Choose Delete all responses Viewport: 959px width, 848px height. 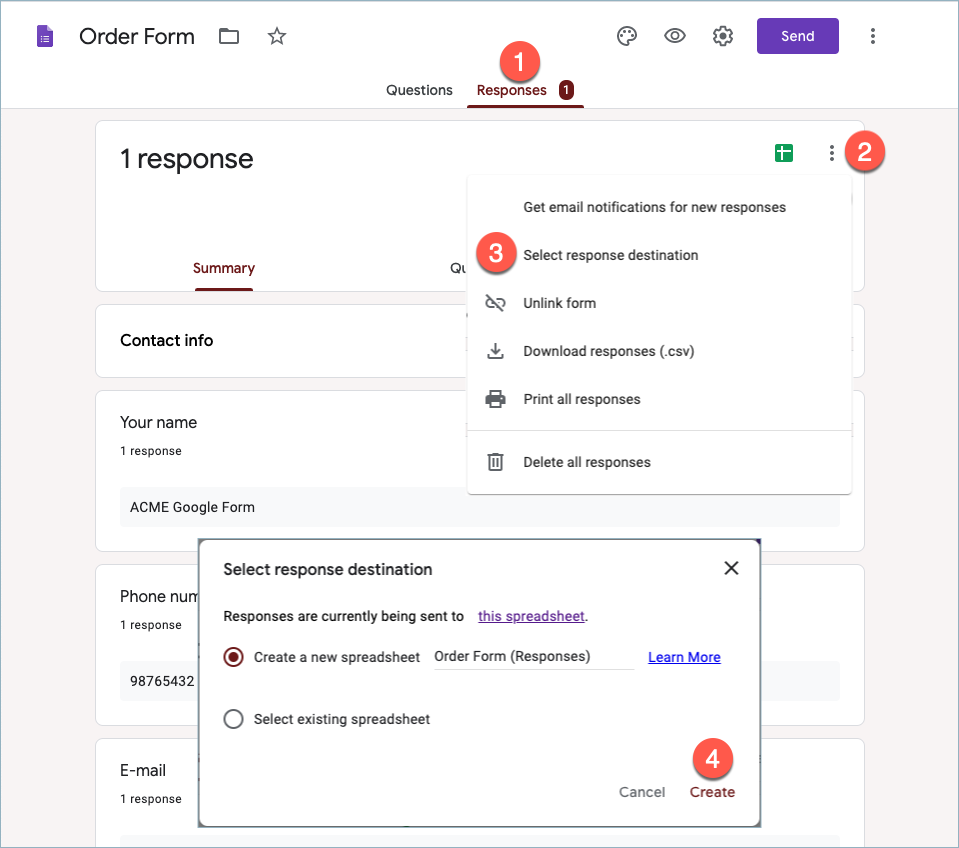(x=659, y=462)
